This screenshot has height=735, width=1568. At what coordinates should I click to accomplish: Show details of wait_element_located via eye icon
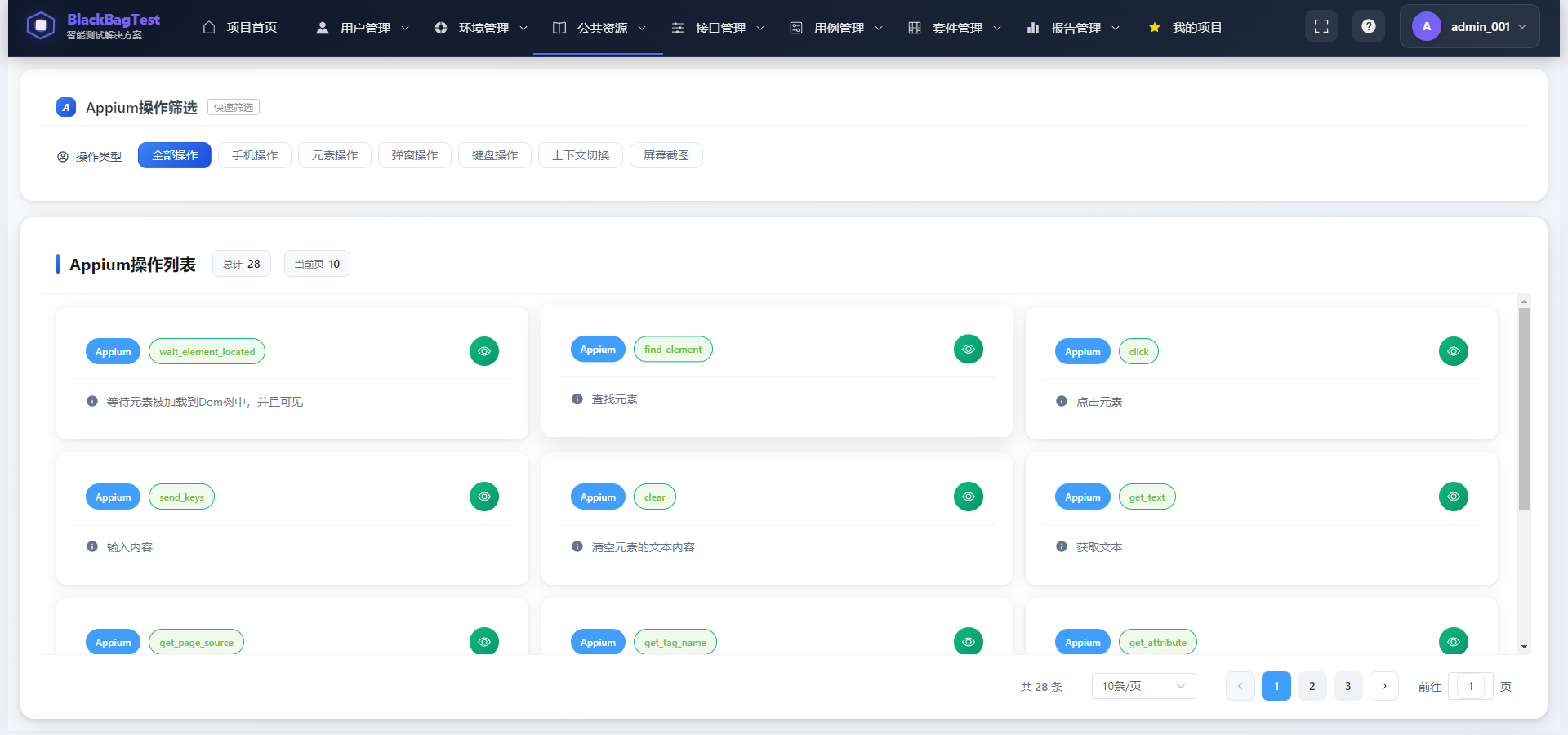click(484, 351)
